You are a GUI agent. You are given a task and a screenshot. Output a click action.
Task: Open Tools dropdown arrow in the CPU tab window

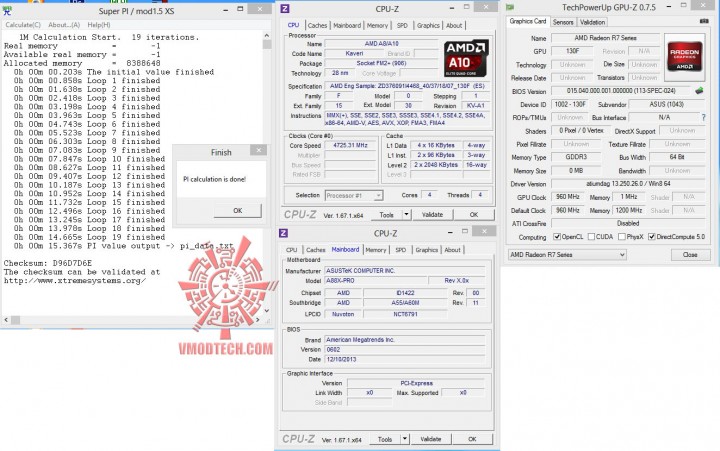tap(406, 214)
